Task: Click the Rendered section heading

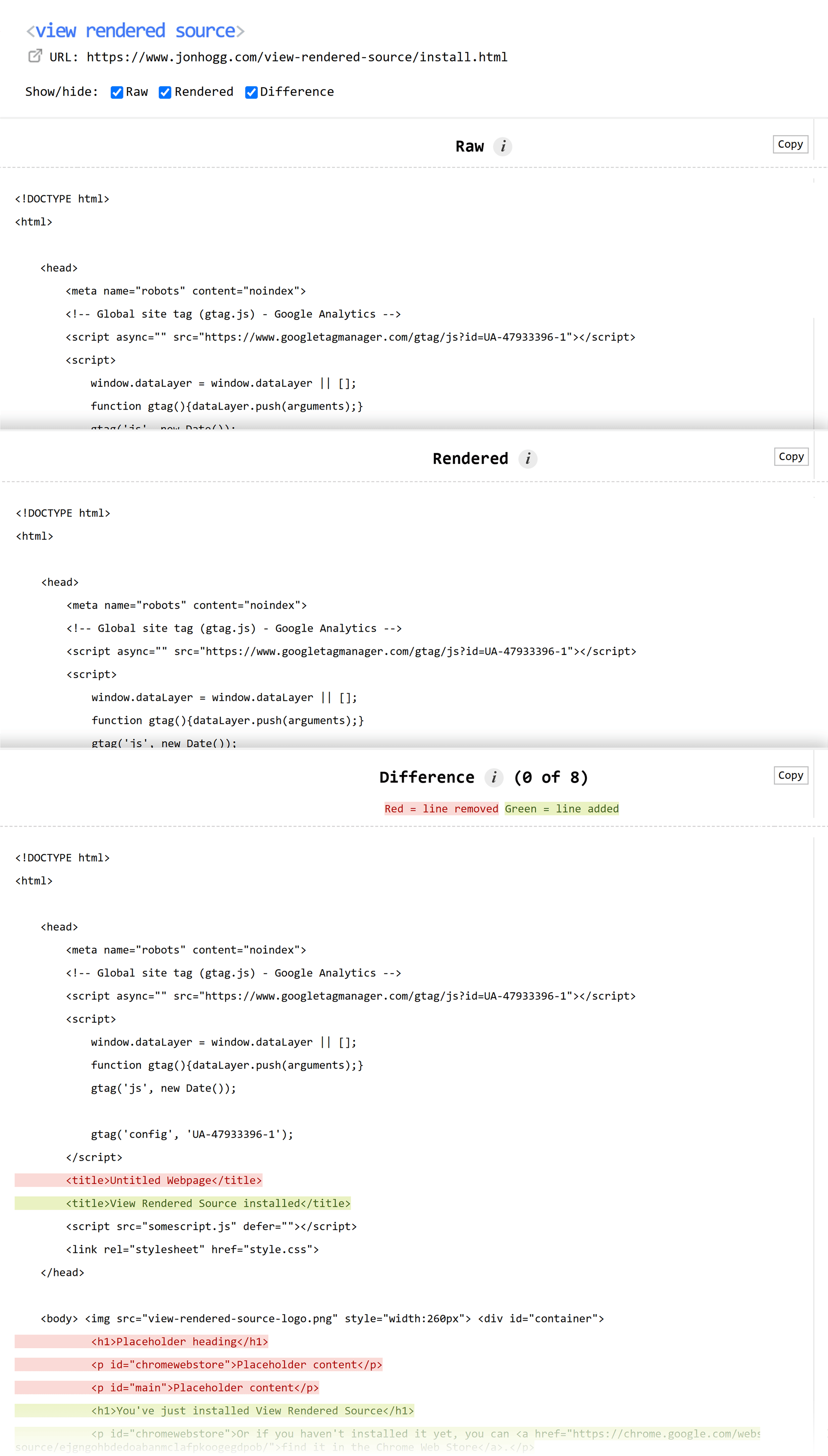Action: tap(470, 459)
